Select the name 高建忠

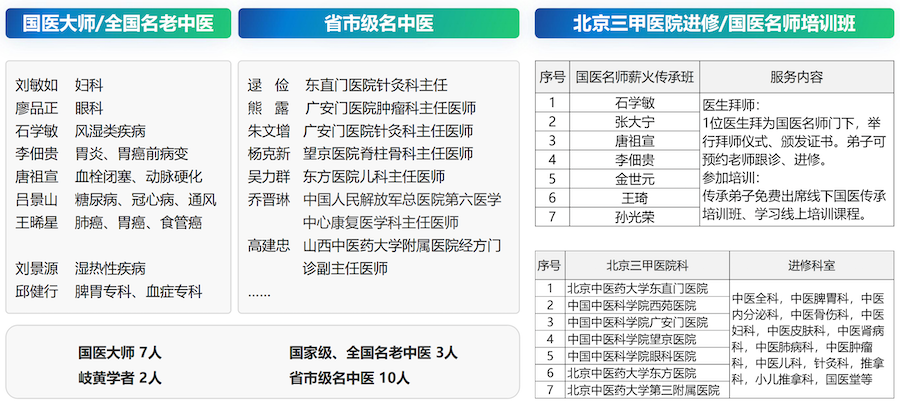(x=269, y=246)
